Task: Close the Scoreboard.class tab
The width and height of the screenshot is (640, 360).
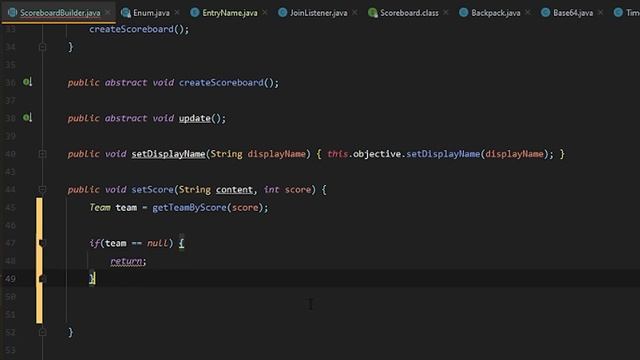Action: point(446,13)
